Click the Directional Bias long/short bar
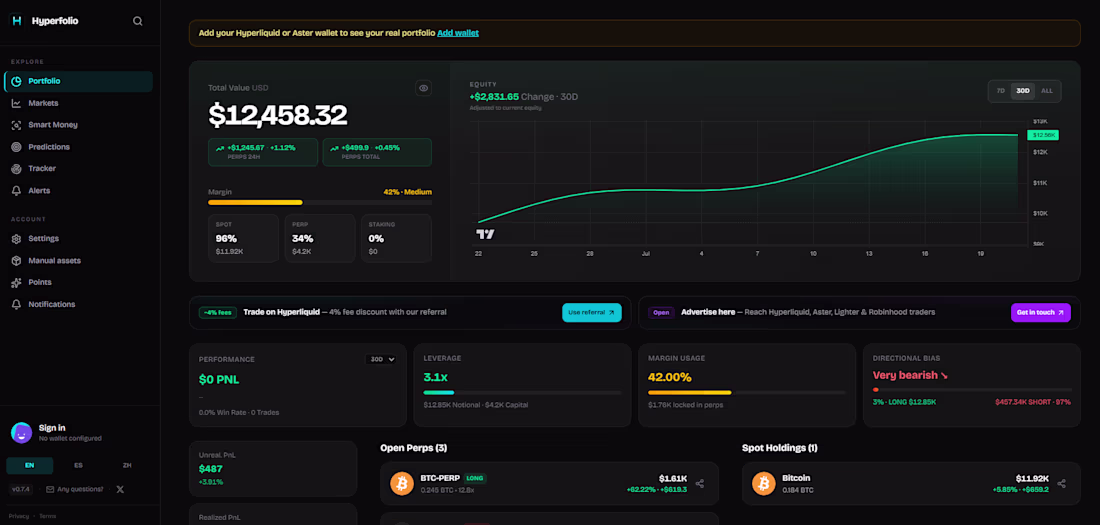Image resolution: width=1100 pixels, height=525 pixels. 972,390
